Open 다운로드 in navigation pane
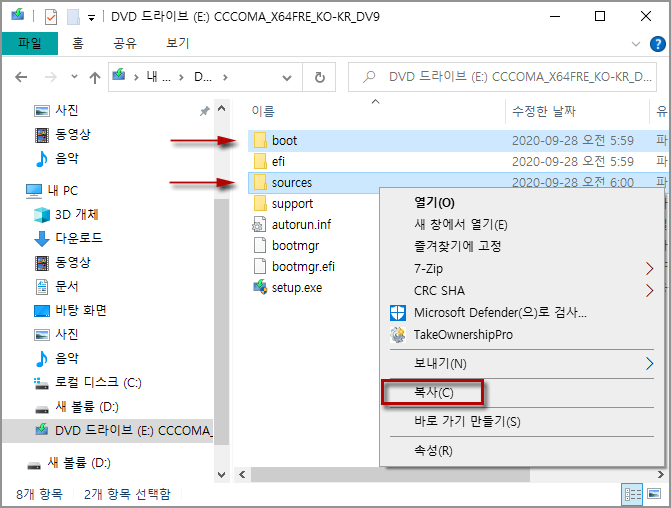This screenshot has height=508, width=671. (78, 238)
